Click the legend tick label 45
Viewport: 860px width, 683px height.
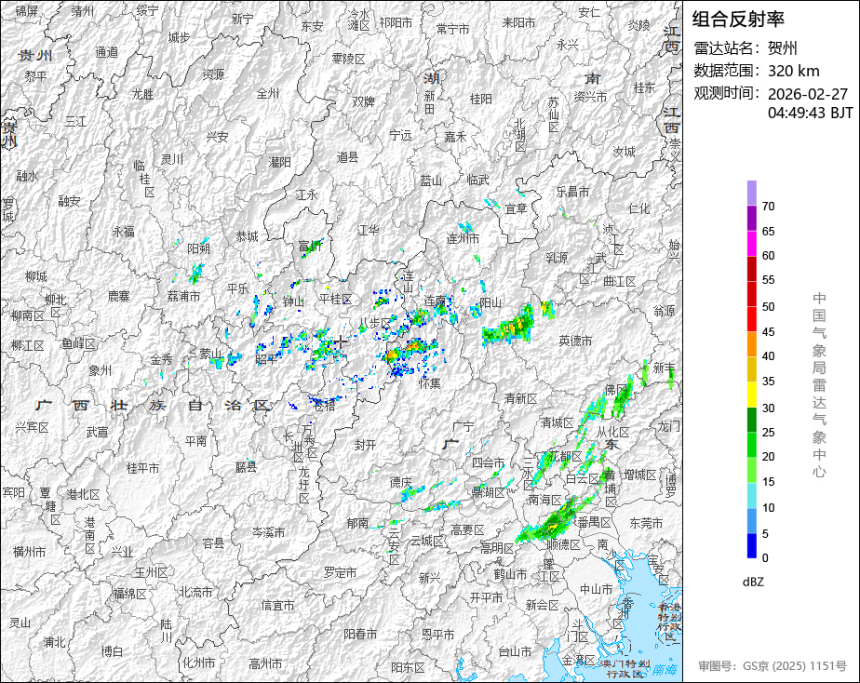point(768,332)
